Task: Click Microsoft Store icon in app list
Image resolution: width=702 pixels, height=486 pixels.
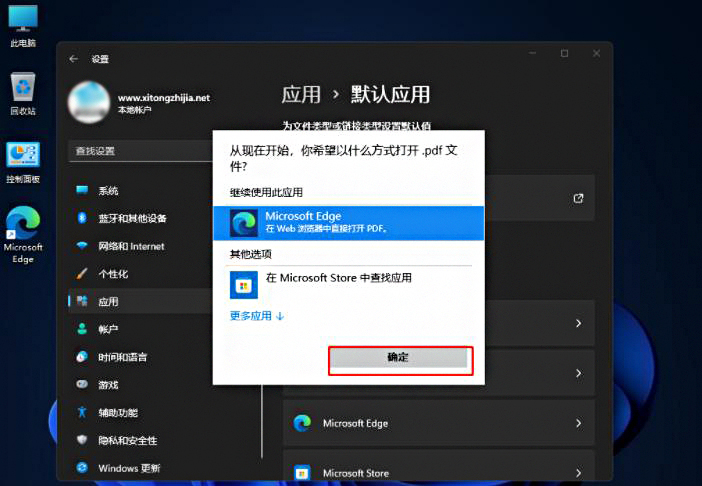Action: (x=302, y=473)
